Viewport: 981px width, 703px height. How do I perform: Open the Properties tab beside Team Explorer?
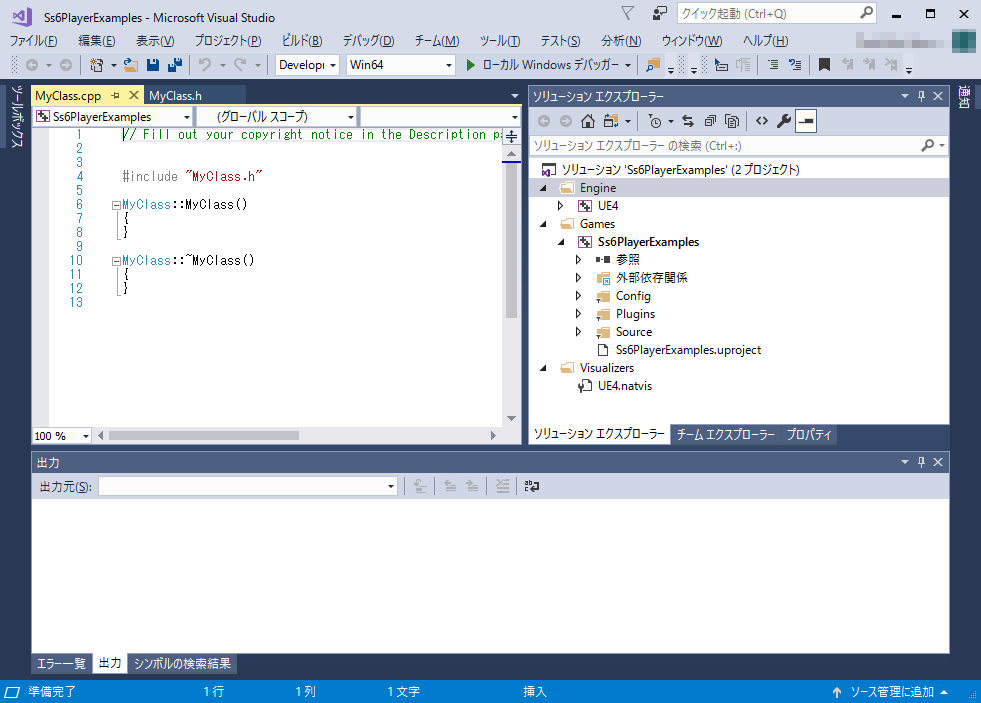coord(808,434)
